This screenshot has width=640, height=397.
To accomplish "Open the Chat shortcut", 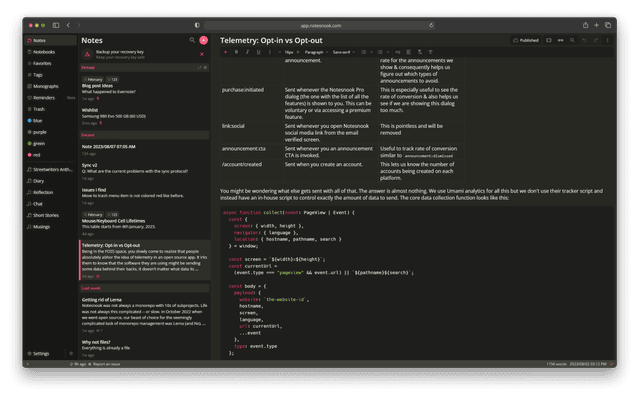I will click(50, 204).
